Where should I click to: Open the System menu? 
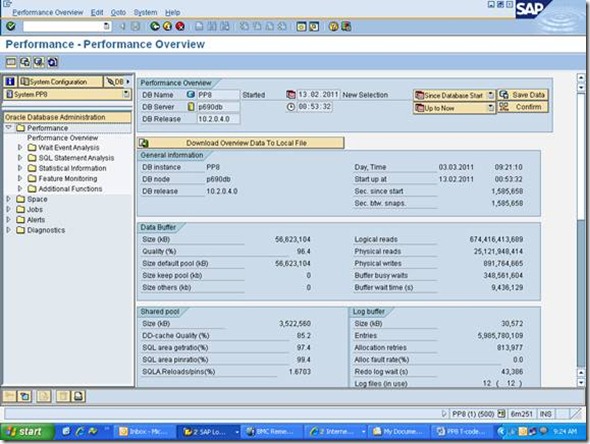[x=145, y=12]
